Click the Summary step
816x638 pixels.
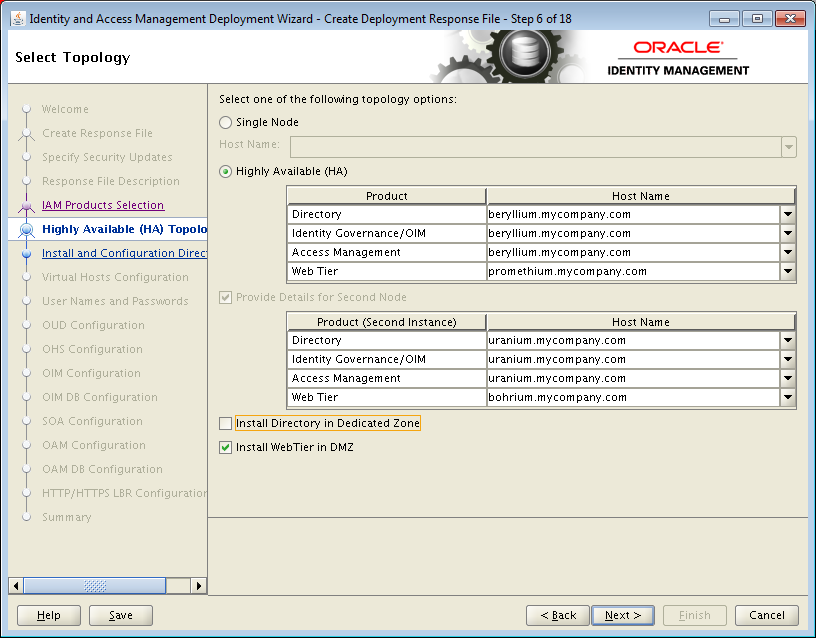coord(67,517)
